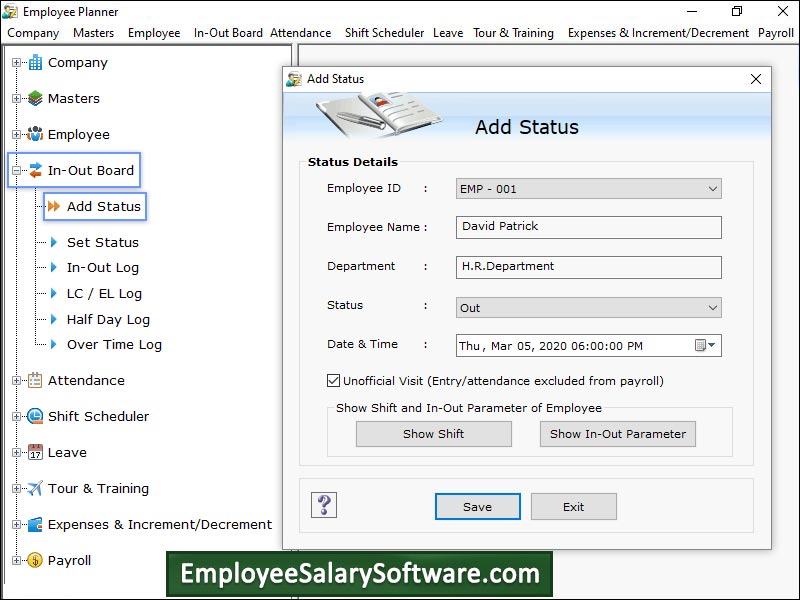The height and width of the screenshot is (600, 800).
Task: Click the Payroll coin icon
Action: click(35, 561)
